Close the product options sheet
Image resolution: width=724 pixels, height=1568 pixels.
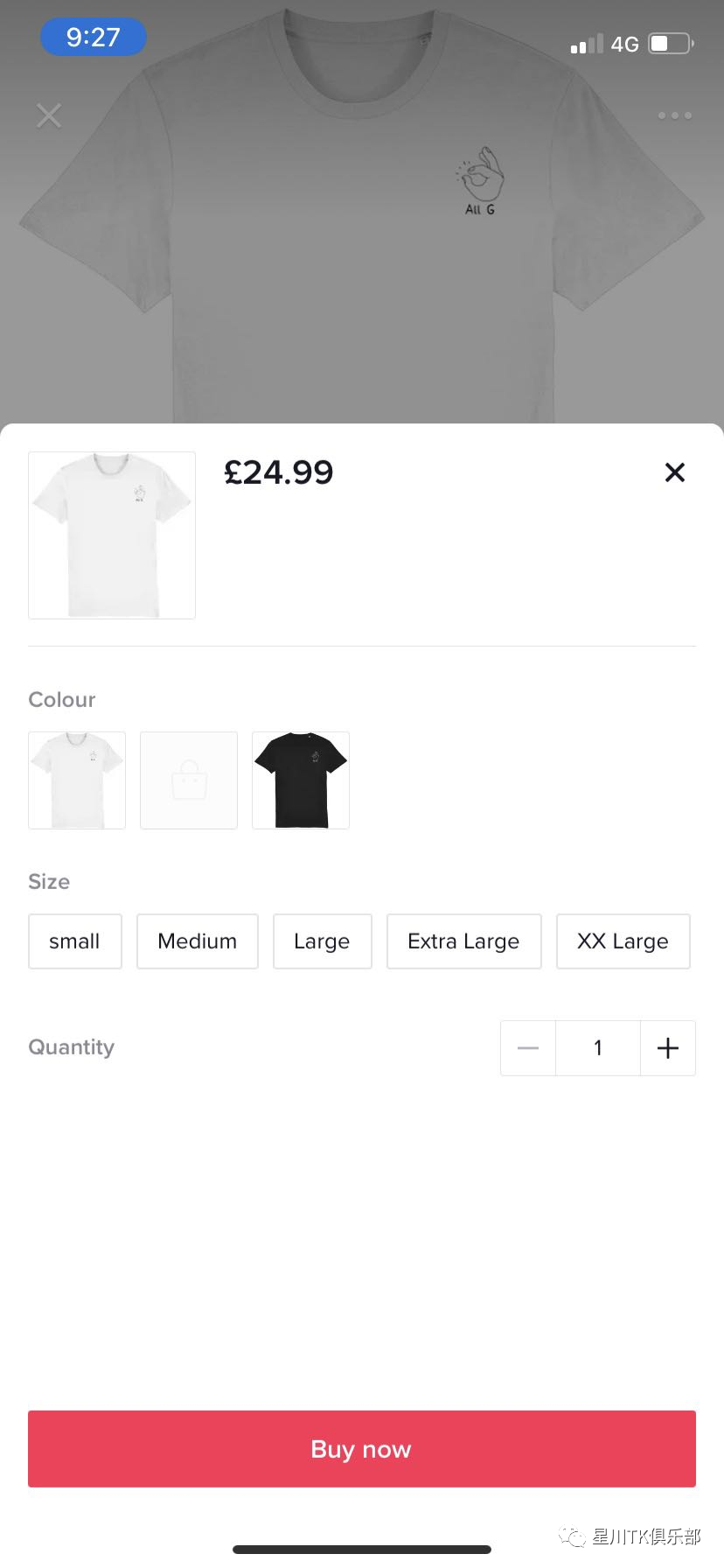click(x=674, y=472)
